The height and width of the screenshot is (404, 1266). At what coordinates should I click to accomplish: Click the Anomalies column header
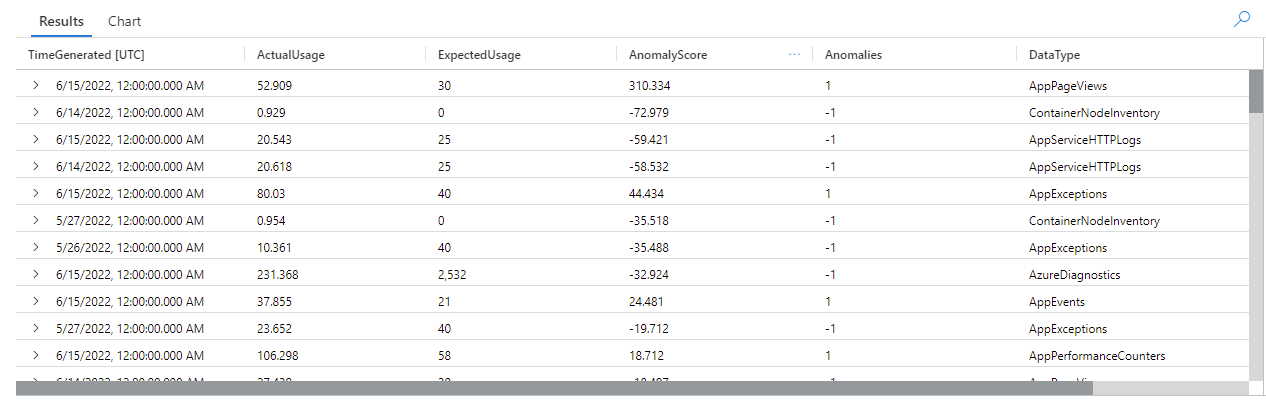click(853, 55)
